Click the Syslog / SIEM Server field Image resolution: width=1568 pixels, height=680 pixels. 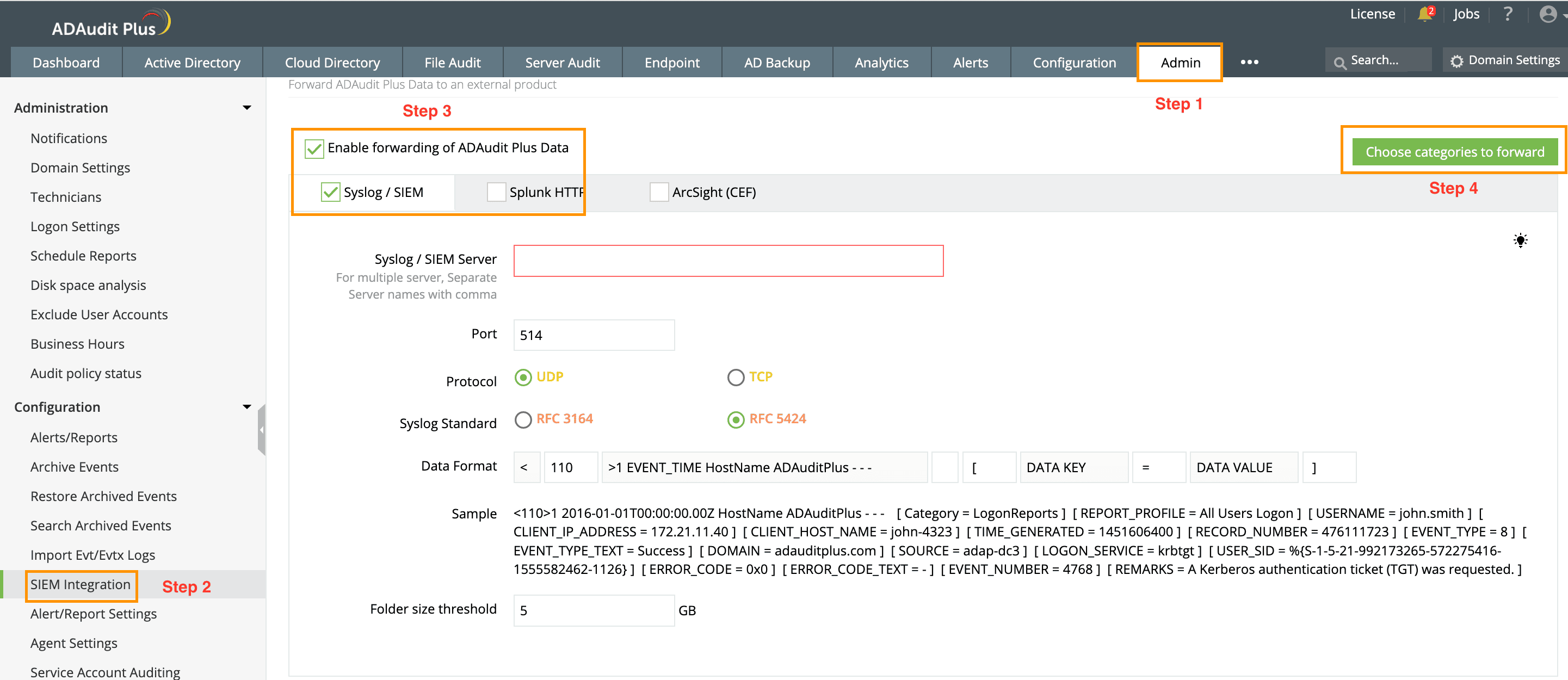coord(728,261)
